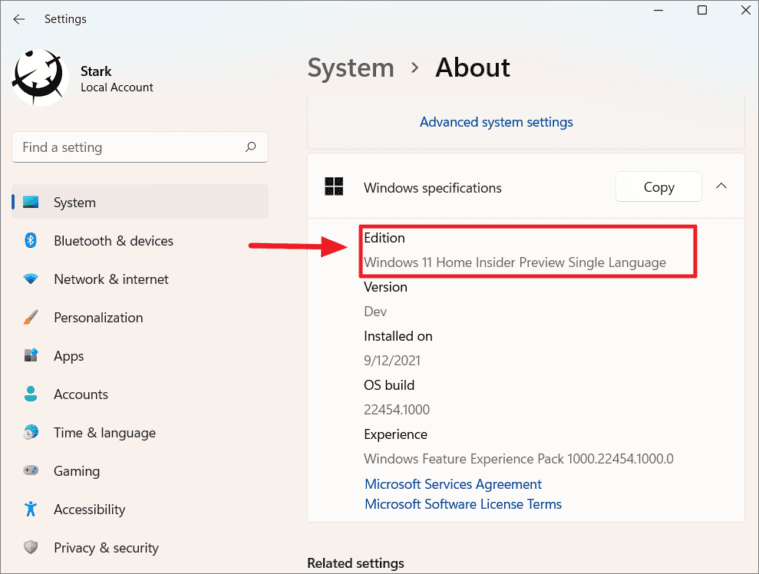Open Microsoft Software License Terms
This screenshot has width=759, height=574.
463,504
